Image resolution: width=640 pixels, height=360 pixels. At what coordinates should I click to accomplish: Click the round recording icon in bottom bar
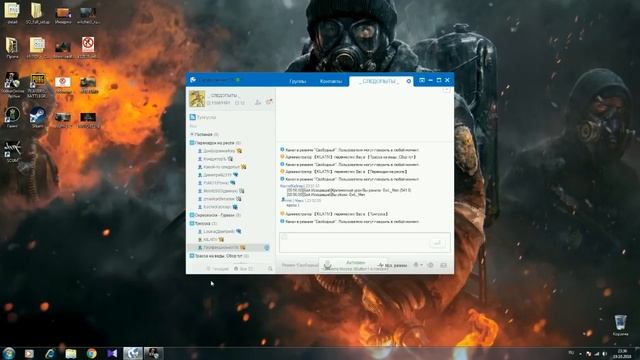(430, 265)
